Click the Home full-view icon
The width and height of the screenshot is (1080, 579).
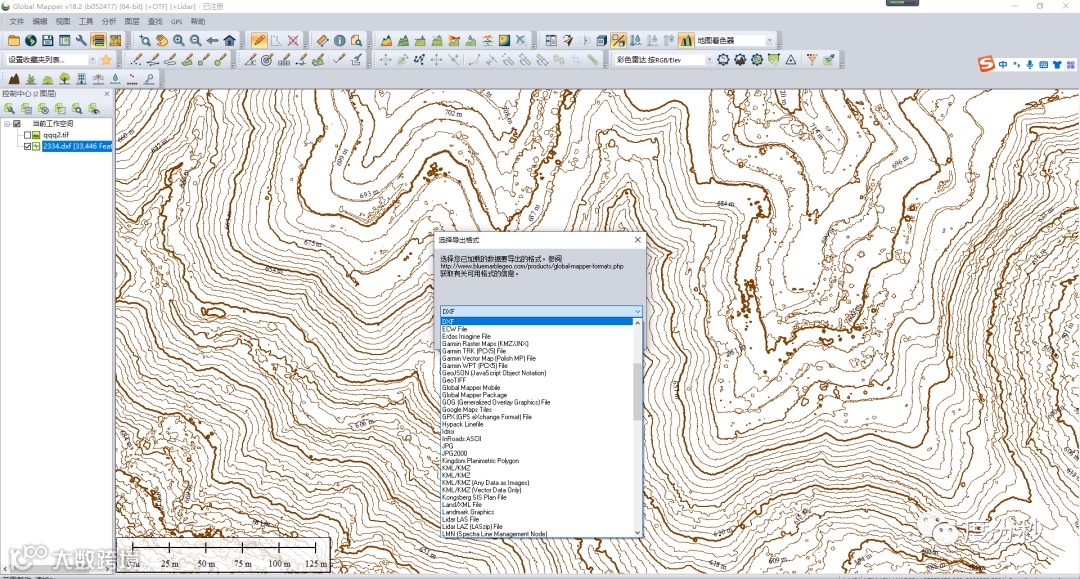[229, 41]
